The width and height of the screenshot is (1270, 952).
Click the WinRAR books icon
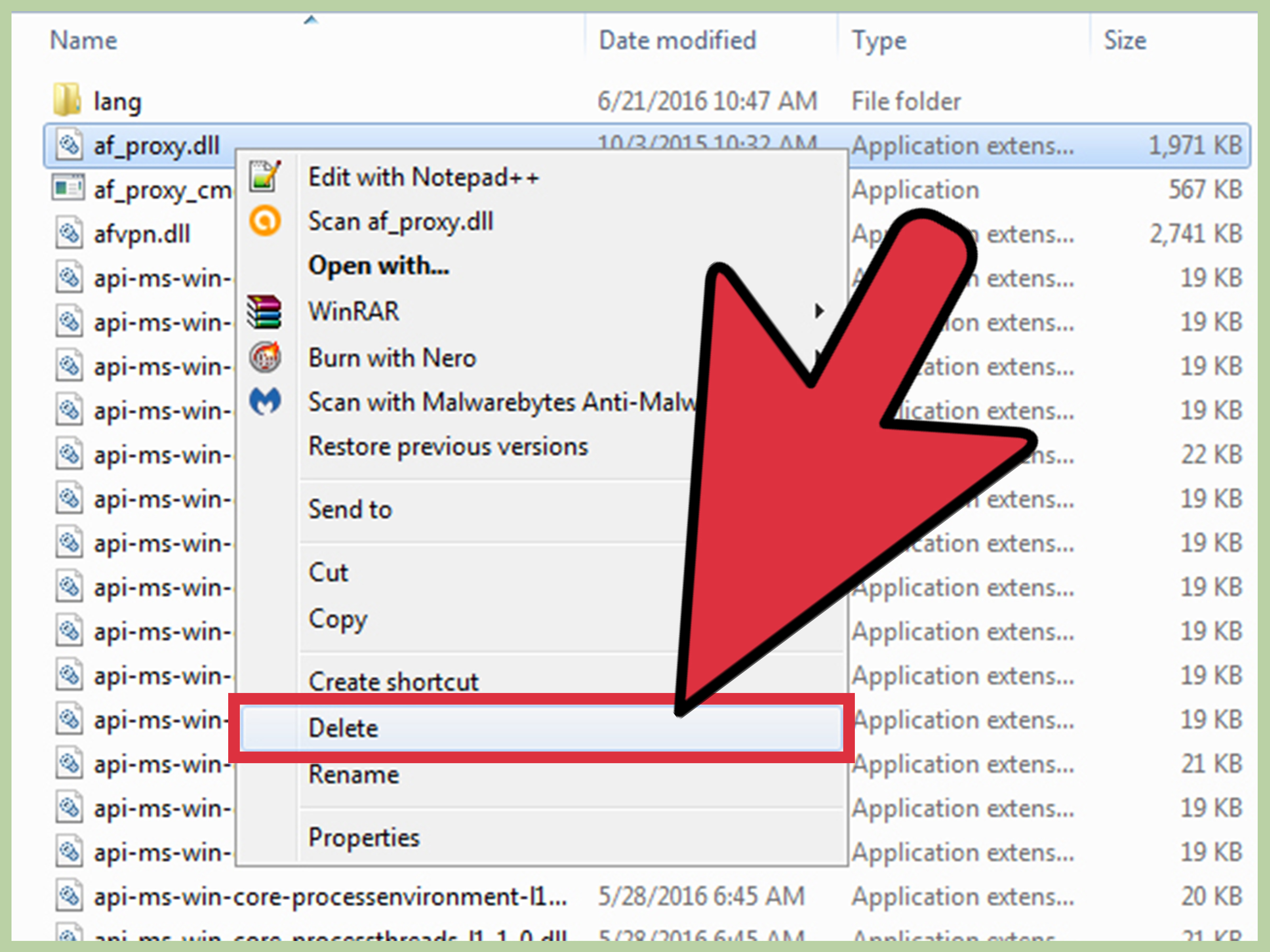click(264, 312)
